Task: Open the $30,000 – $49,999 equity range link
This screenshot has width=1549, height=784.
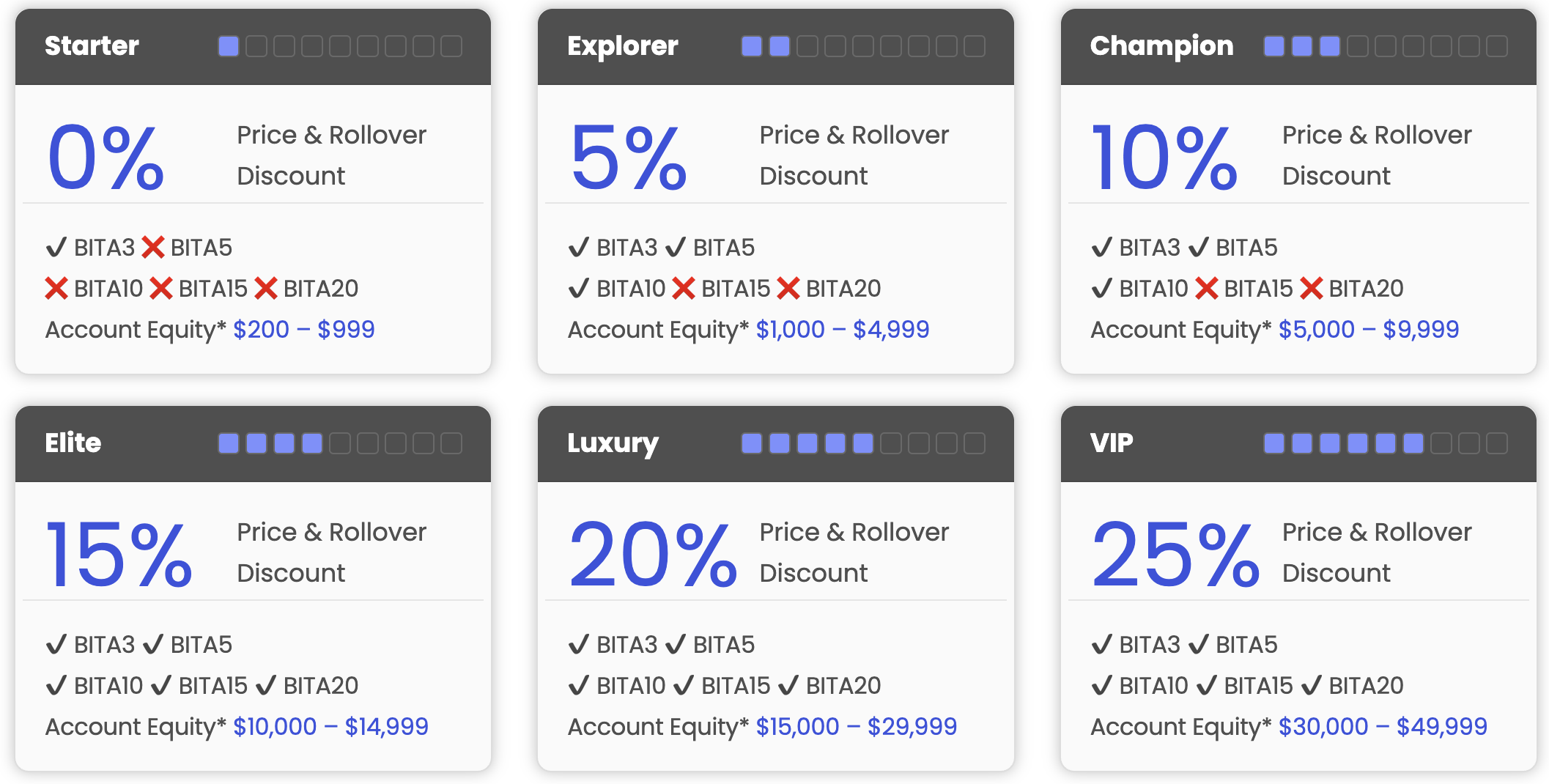Action: 1383,727
